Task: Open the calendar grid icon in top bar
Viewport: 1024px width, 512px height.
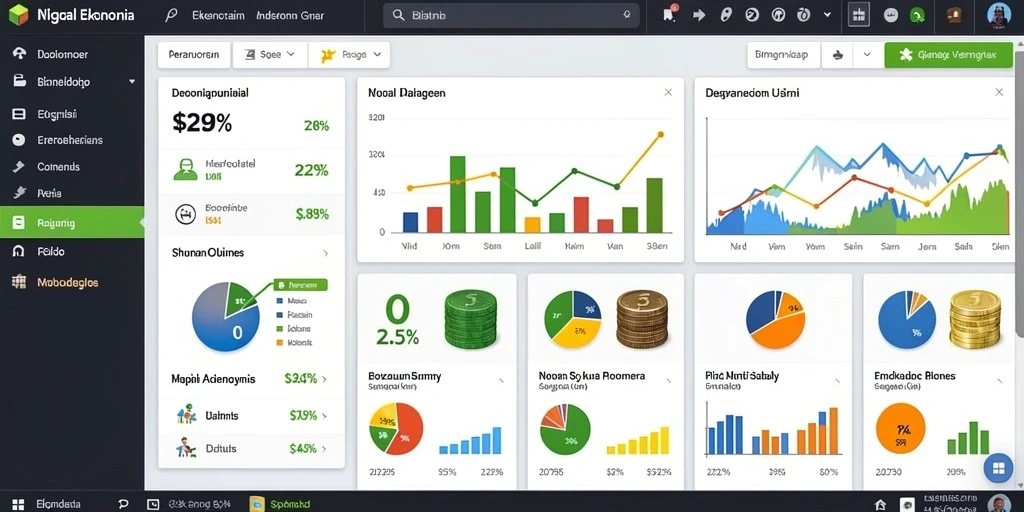Action: 859,15
